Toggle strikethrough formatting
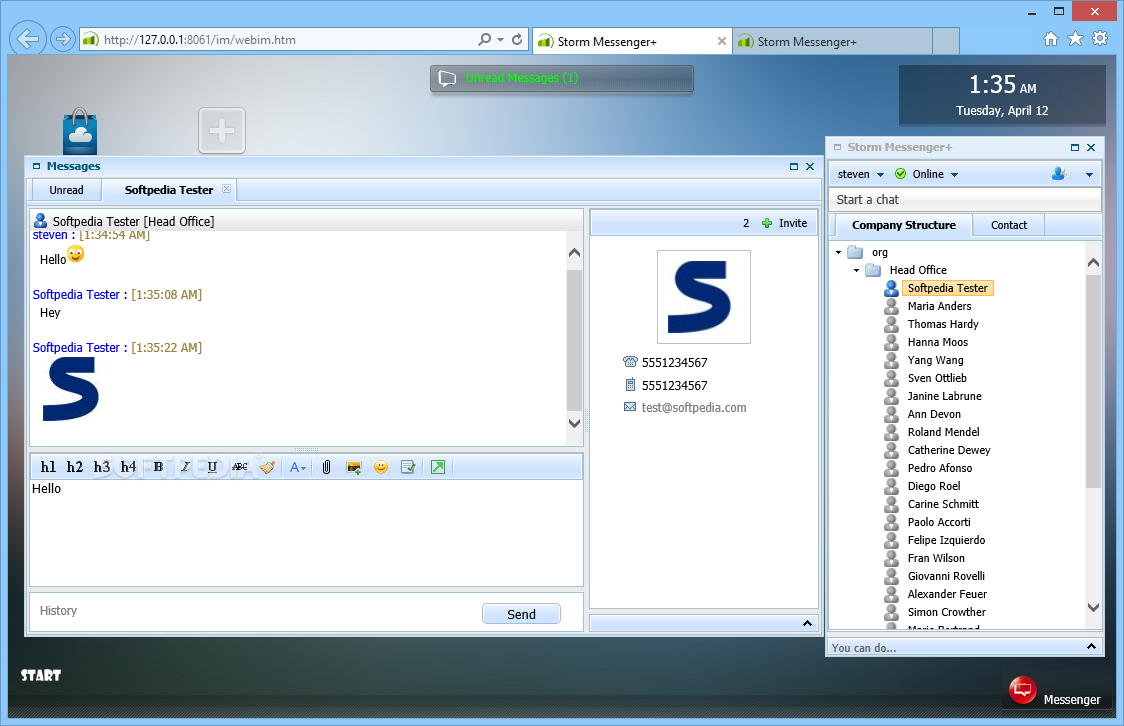 tap(239, 467)
